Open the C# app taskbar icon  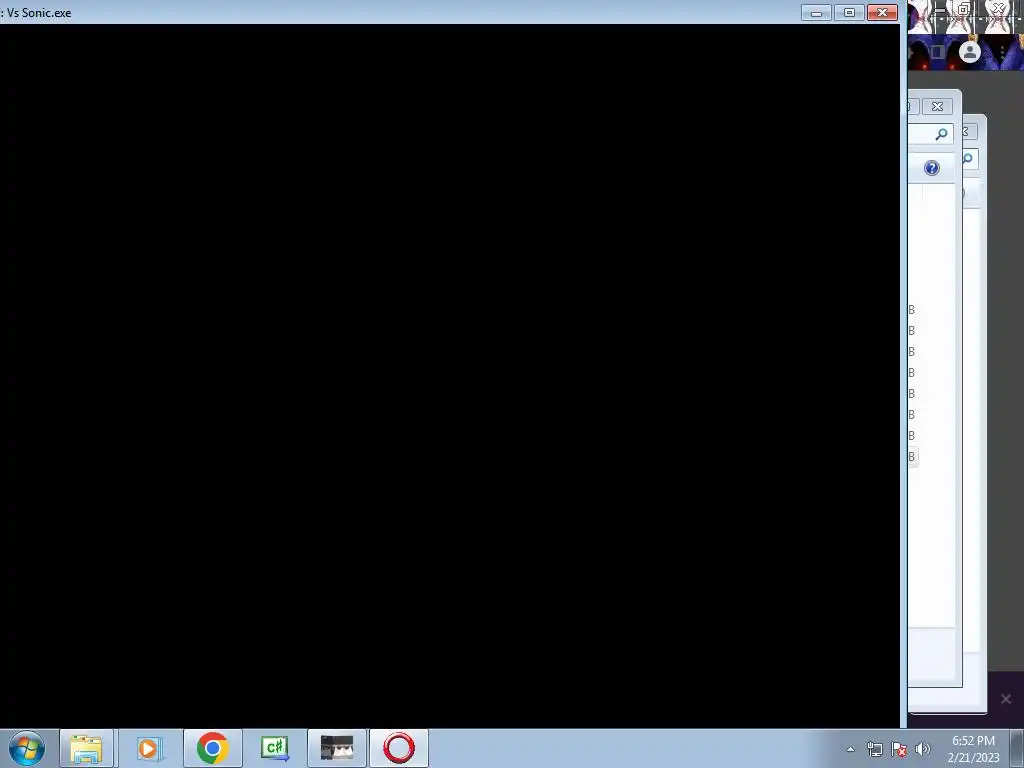click(x=275, y=748)
